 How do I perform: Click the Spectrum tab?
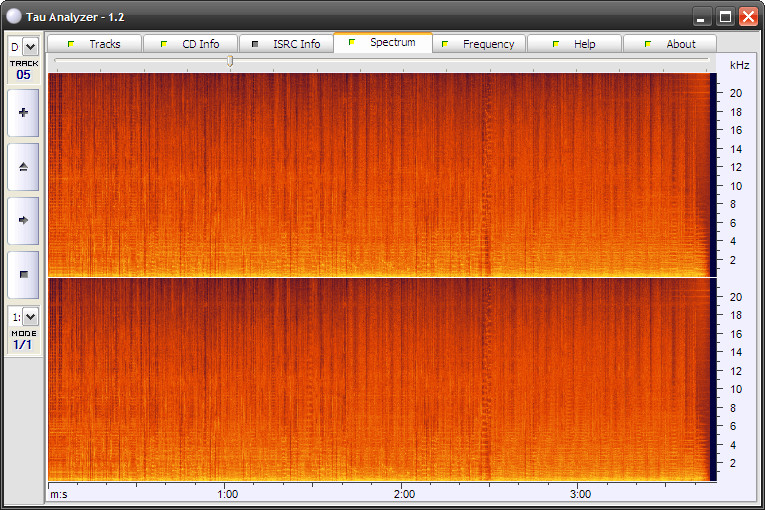pos(382,43)
